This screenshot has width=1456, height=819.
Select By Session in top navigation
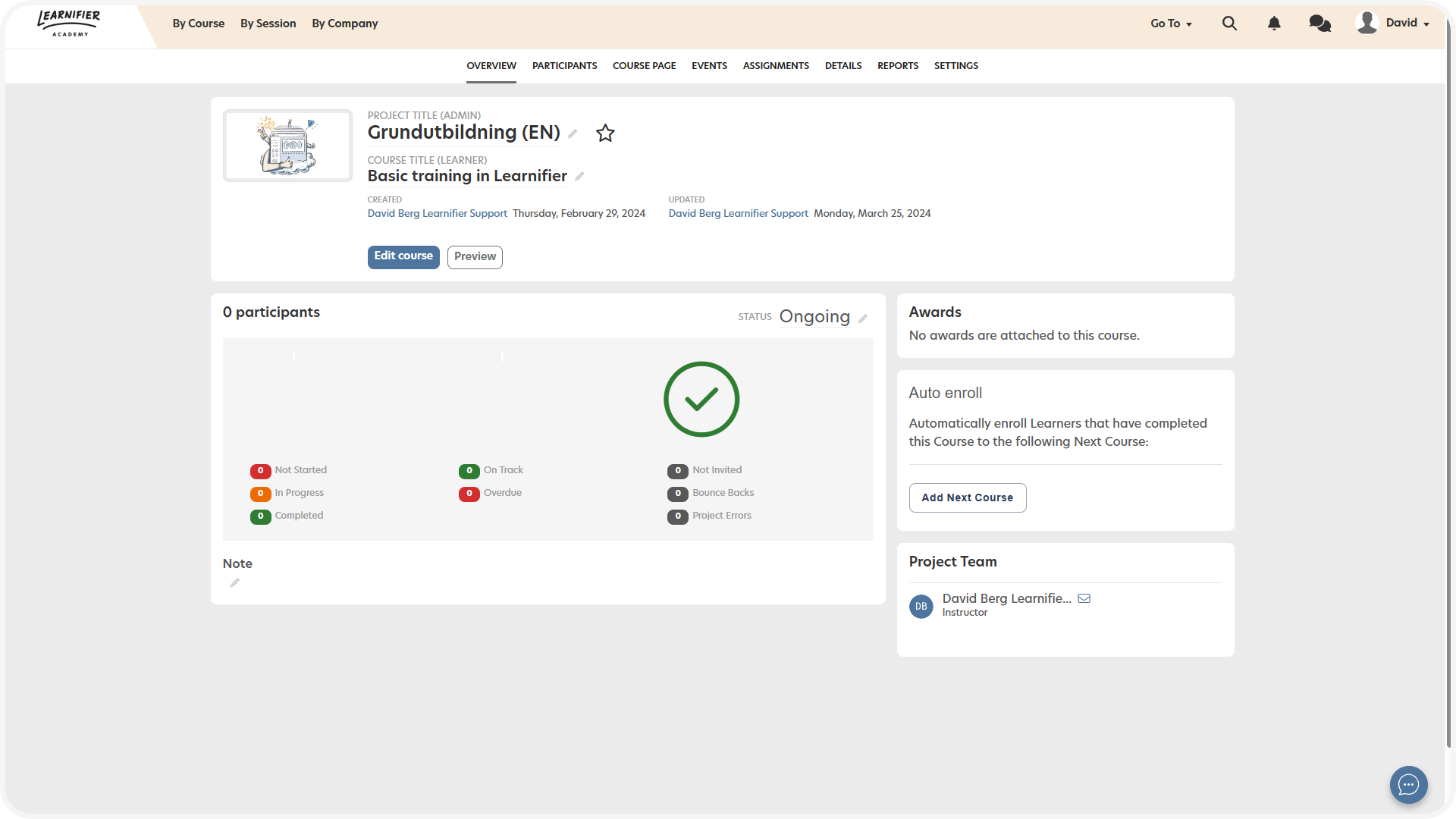[268, 24]
